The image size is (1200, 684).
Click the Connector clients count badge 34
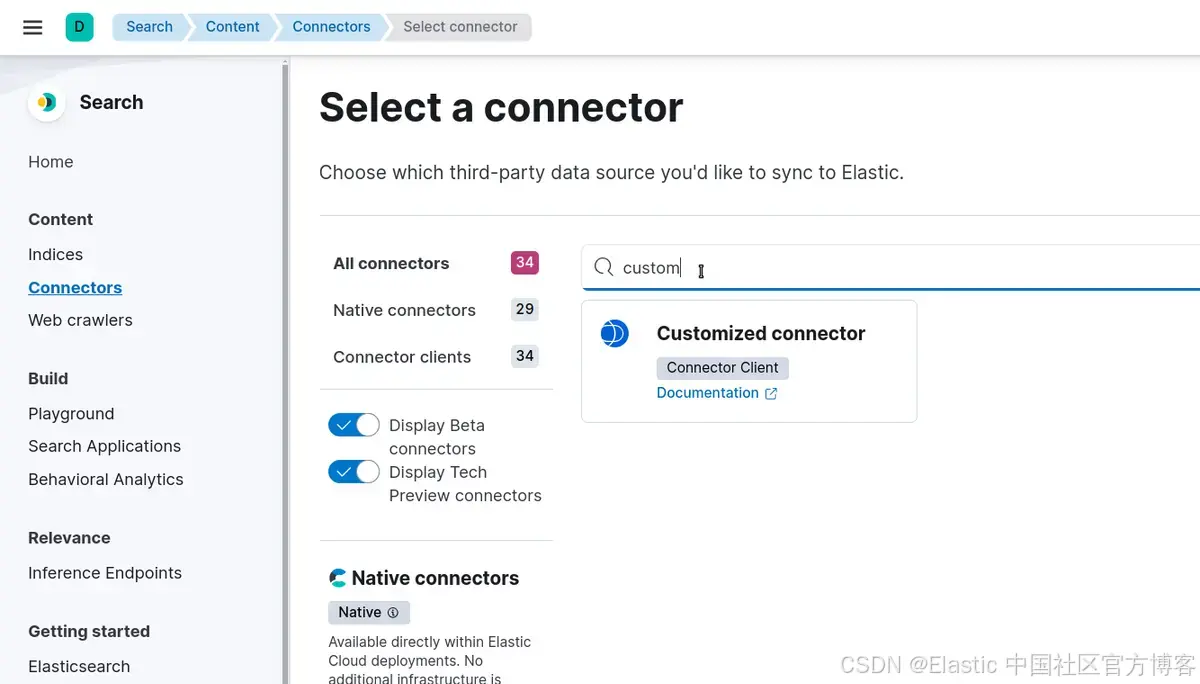tap(525, 356)
